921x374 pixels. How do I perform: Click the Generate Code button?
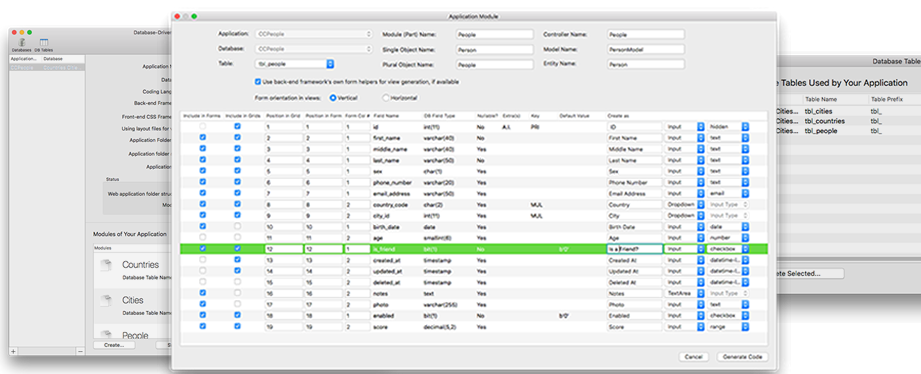pos(742,357)
